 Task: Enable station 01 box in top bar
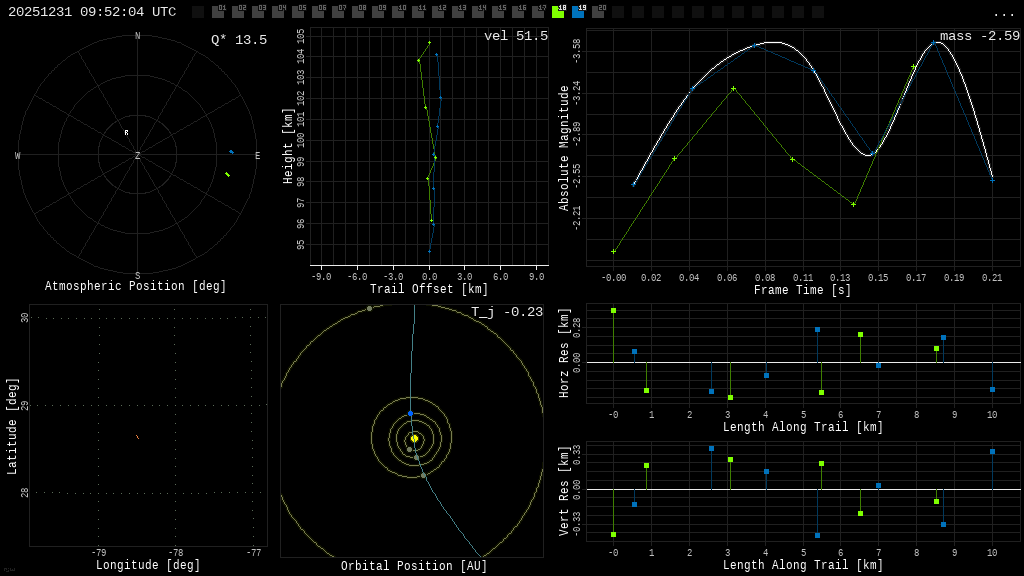(218, 12)
